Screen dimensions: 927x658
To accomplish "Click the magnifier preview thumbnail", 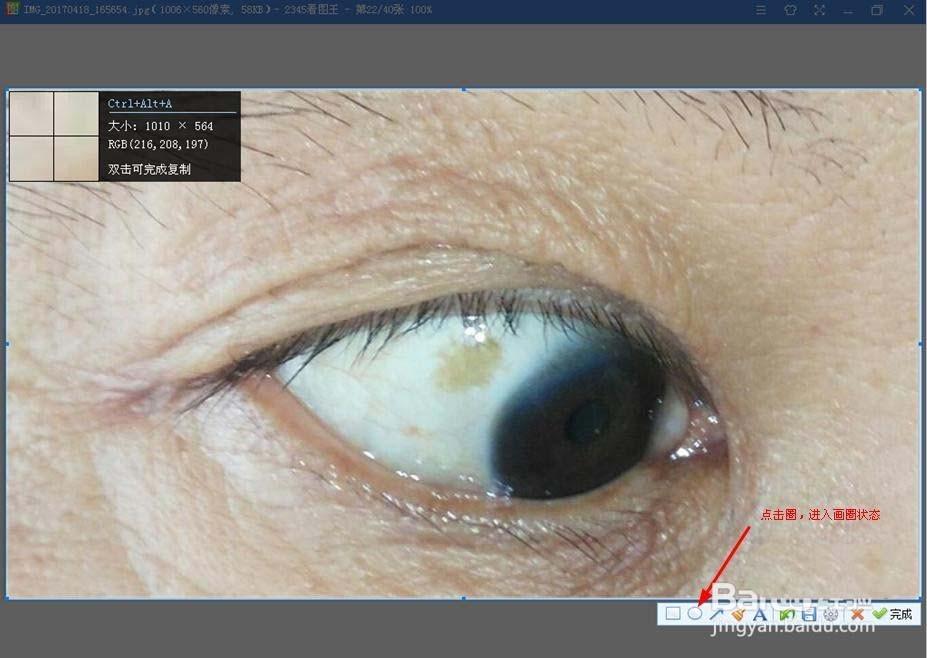I will point(54,136).
